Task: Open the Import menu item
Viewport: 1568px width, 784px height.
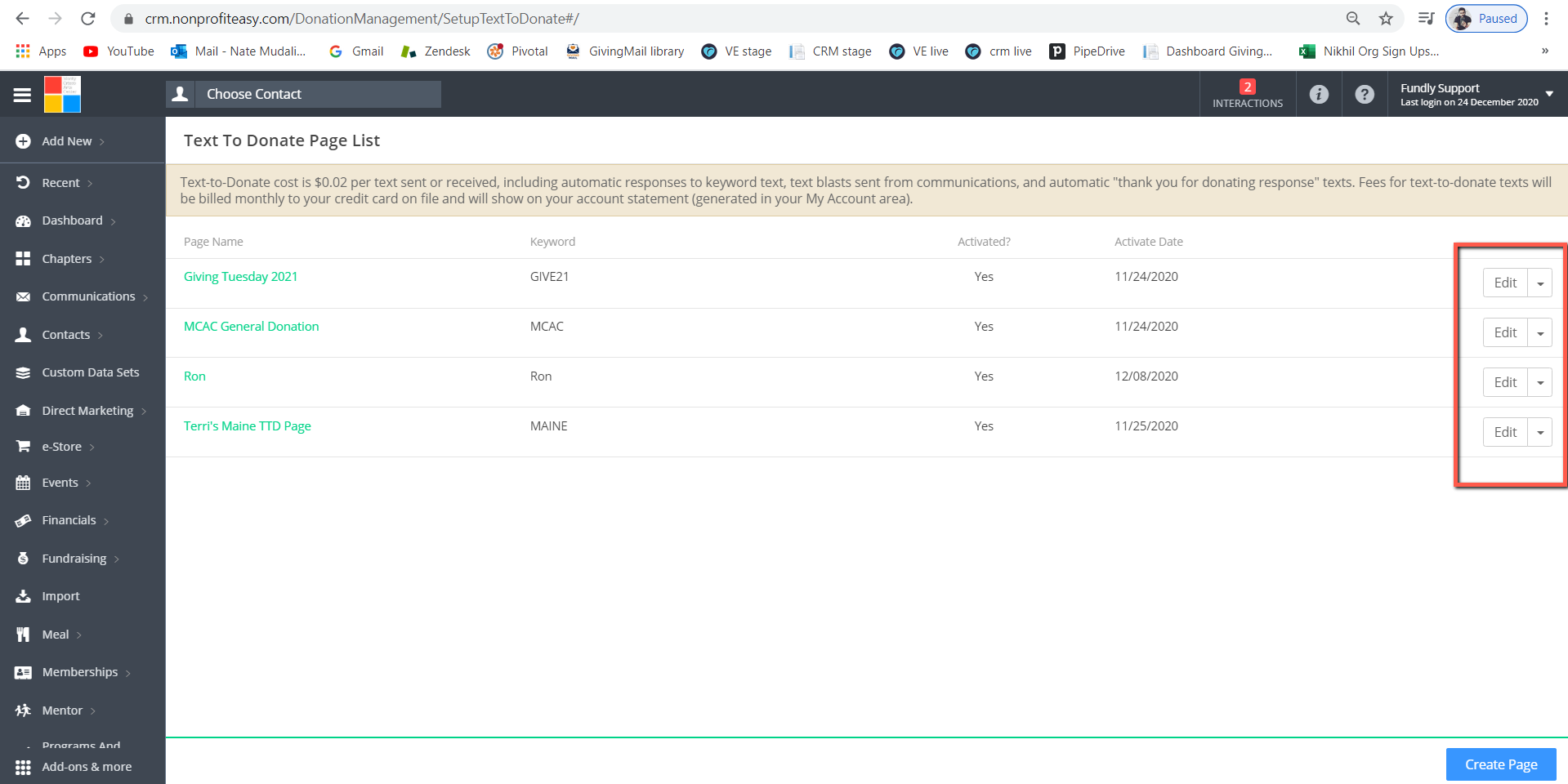Action: pos(61,596)
